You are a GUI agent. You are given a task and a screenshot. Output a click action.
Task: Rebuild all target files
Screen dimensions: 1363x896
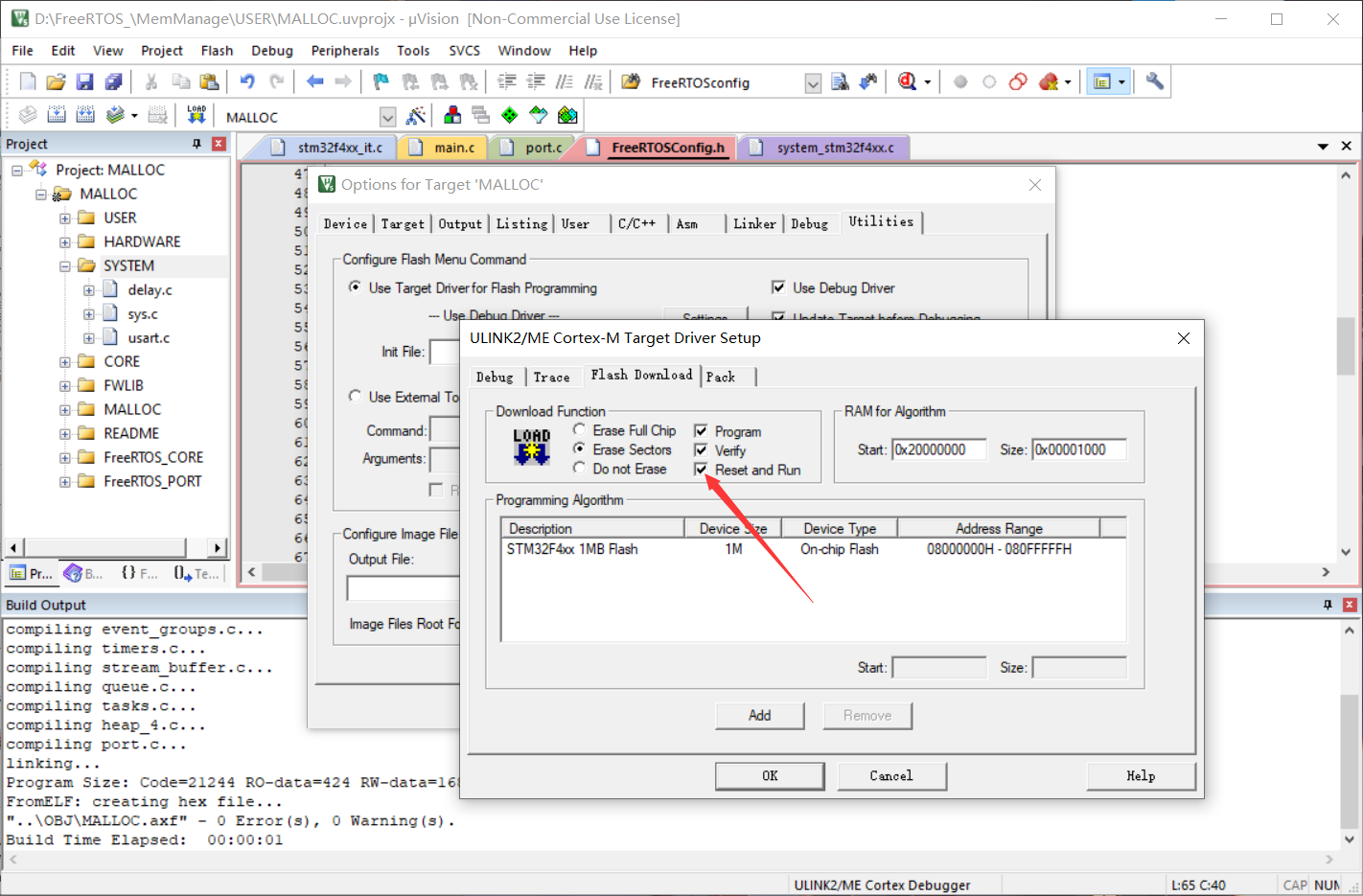tap(85, 115)
